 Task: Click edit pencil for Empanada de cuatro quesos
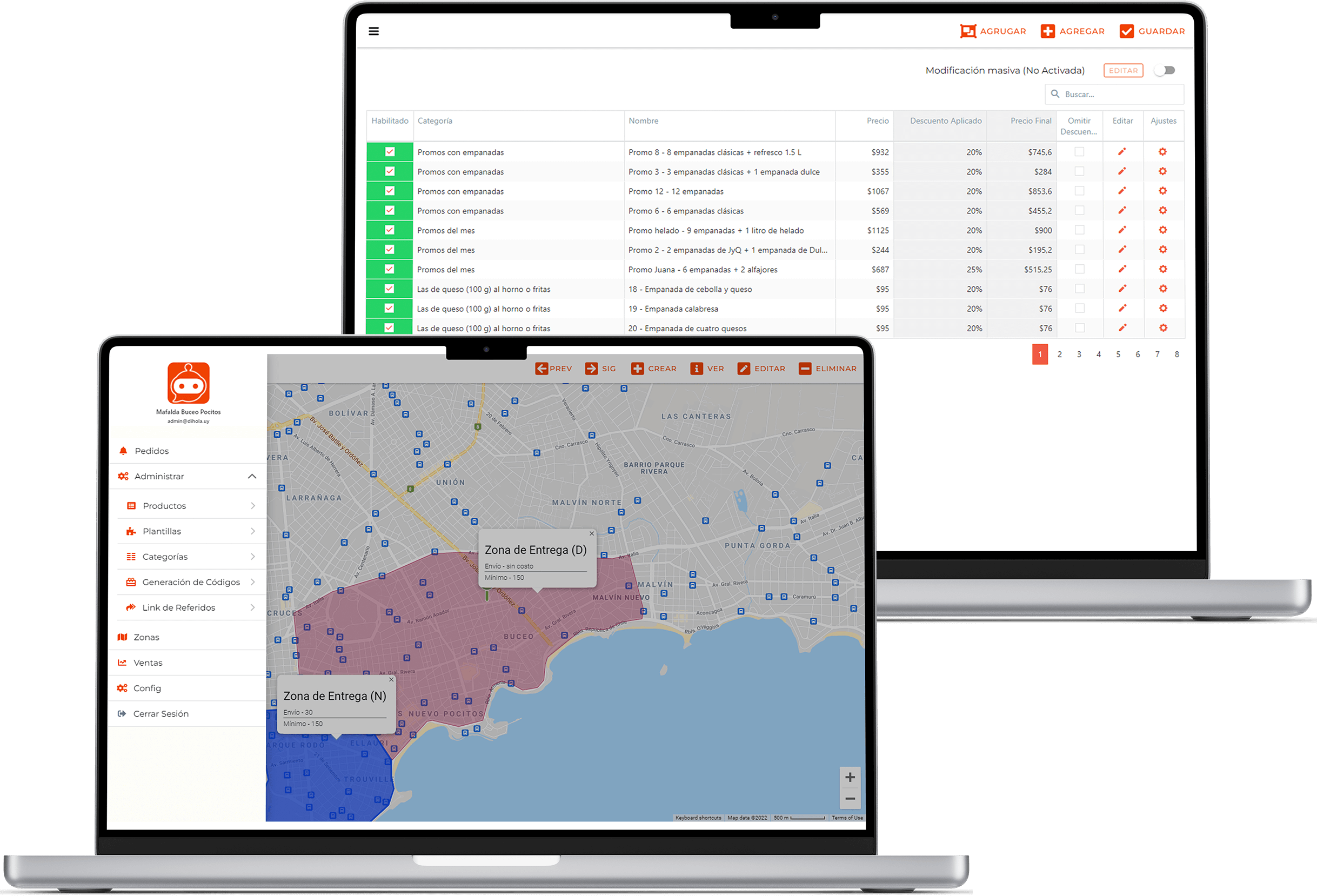click(x=1121, y=328)
